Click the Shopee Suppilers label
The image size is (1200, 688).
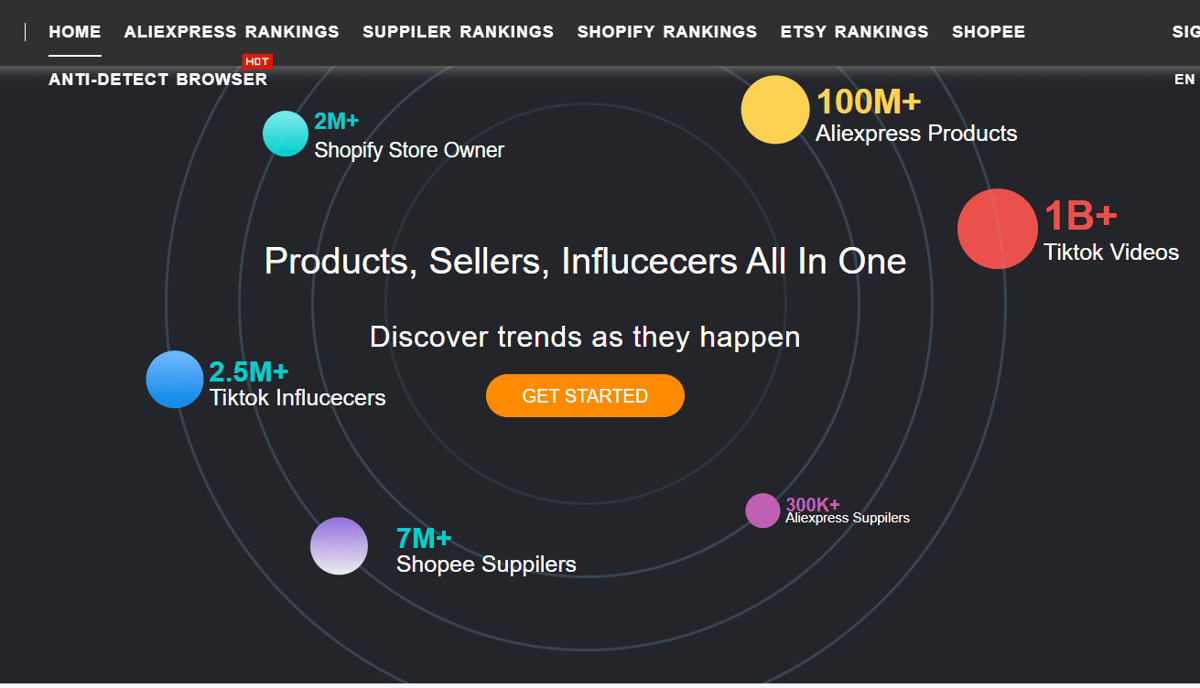click(x=486, y=564)
